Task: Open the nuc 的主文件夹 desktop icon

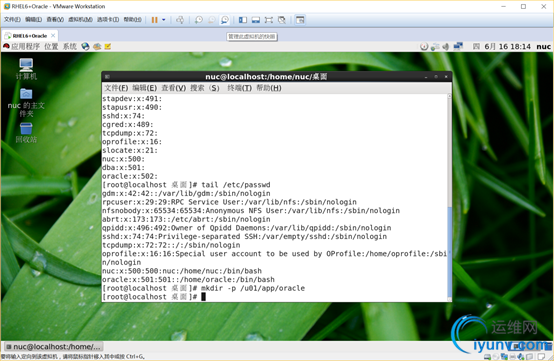Action: click(x=26, y=102)
